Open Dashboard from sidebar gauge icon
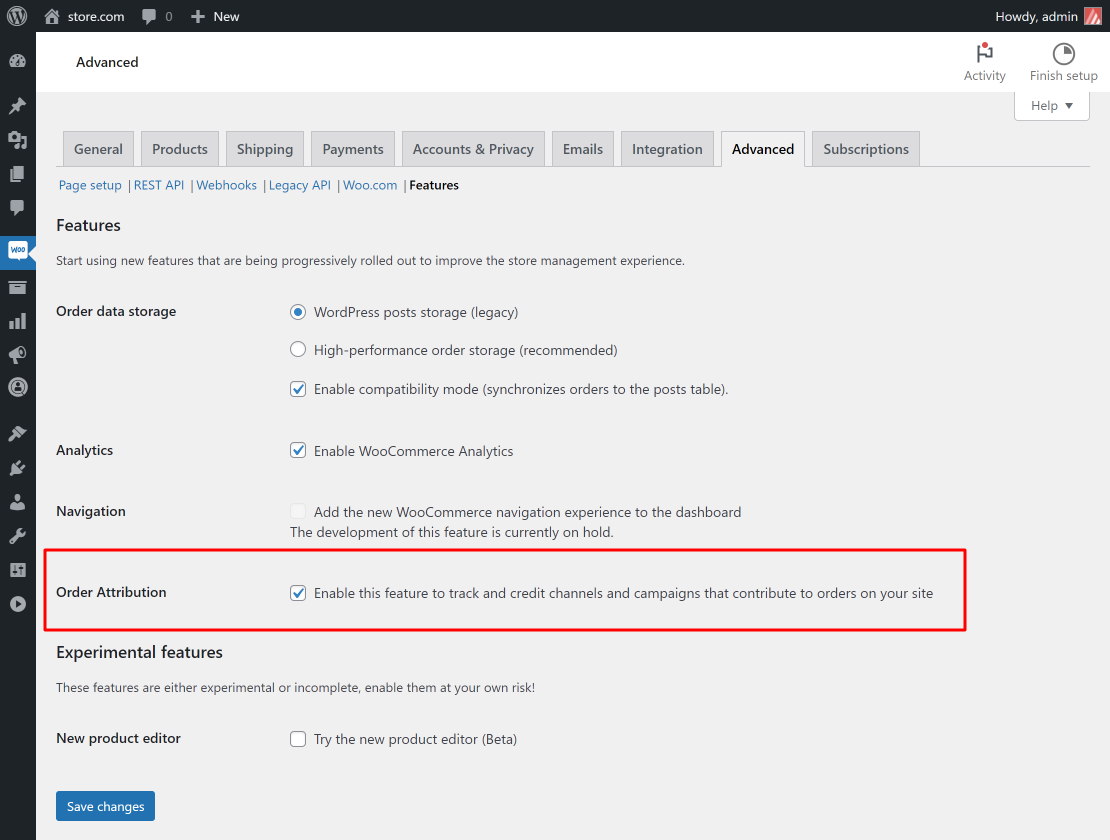This screenshot has width=1110, height=840. tap(18, 62)
